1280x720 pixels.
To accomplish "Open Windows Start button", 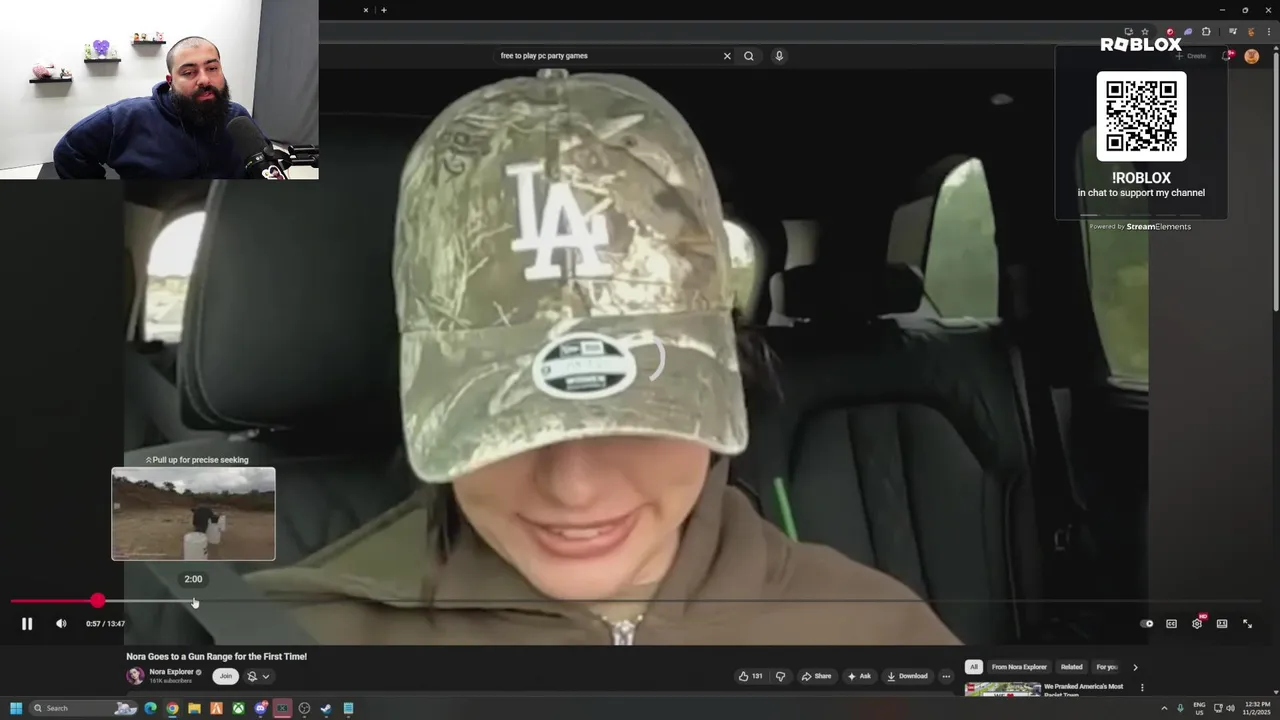I will pos(16,708).
